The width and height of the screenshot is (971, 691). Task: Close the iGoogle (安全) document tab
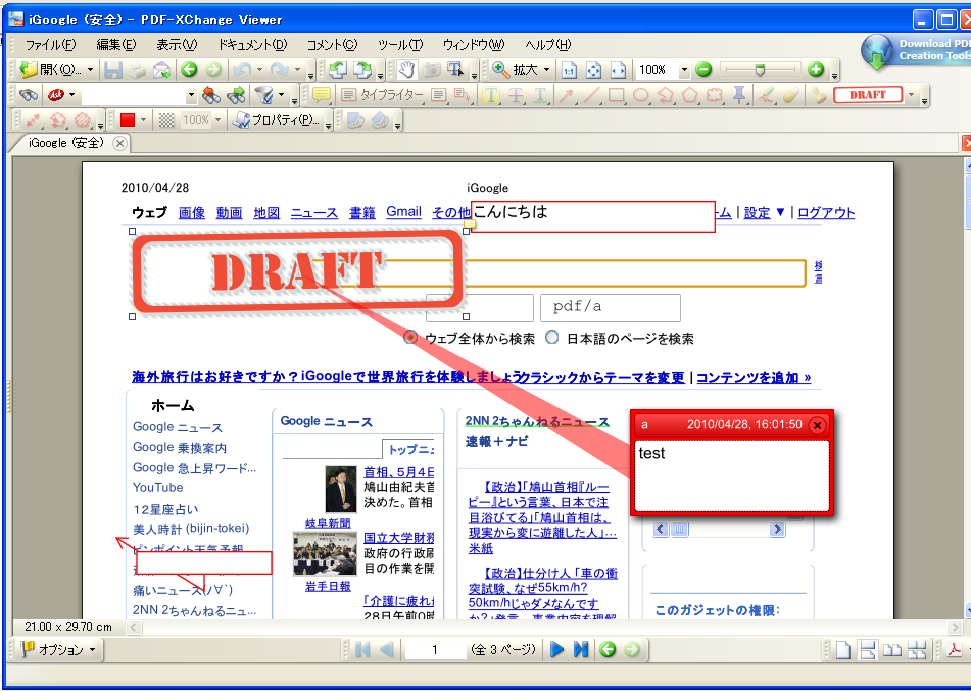[x=120, y=144]
